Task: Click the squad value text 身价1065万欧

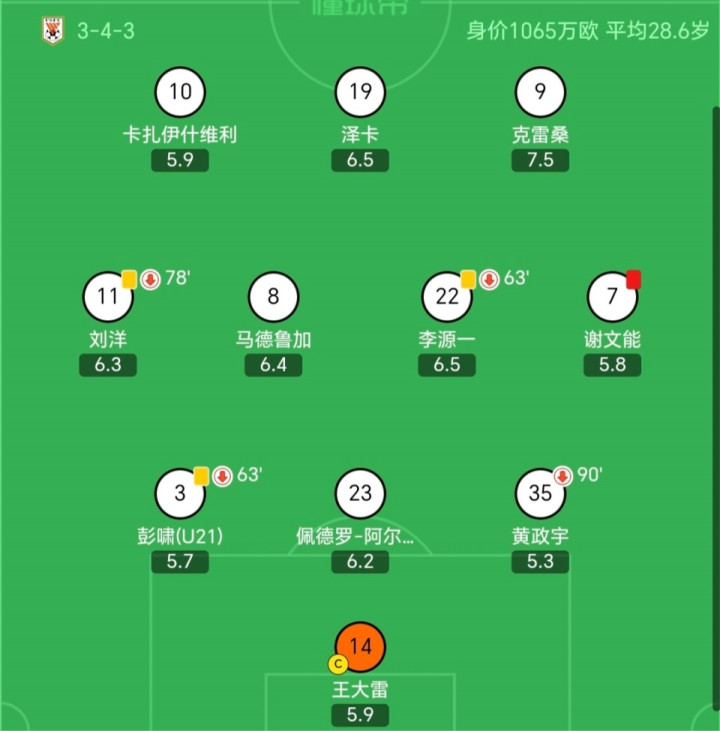Action: 532,30
